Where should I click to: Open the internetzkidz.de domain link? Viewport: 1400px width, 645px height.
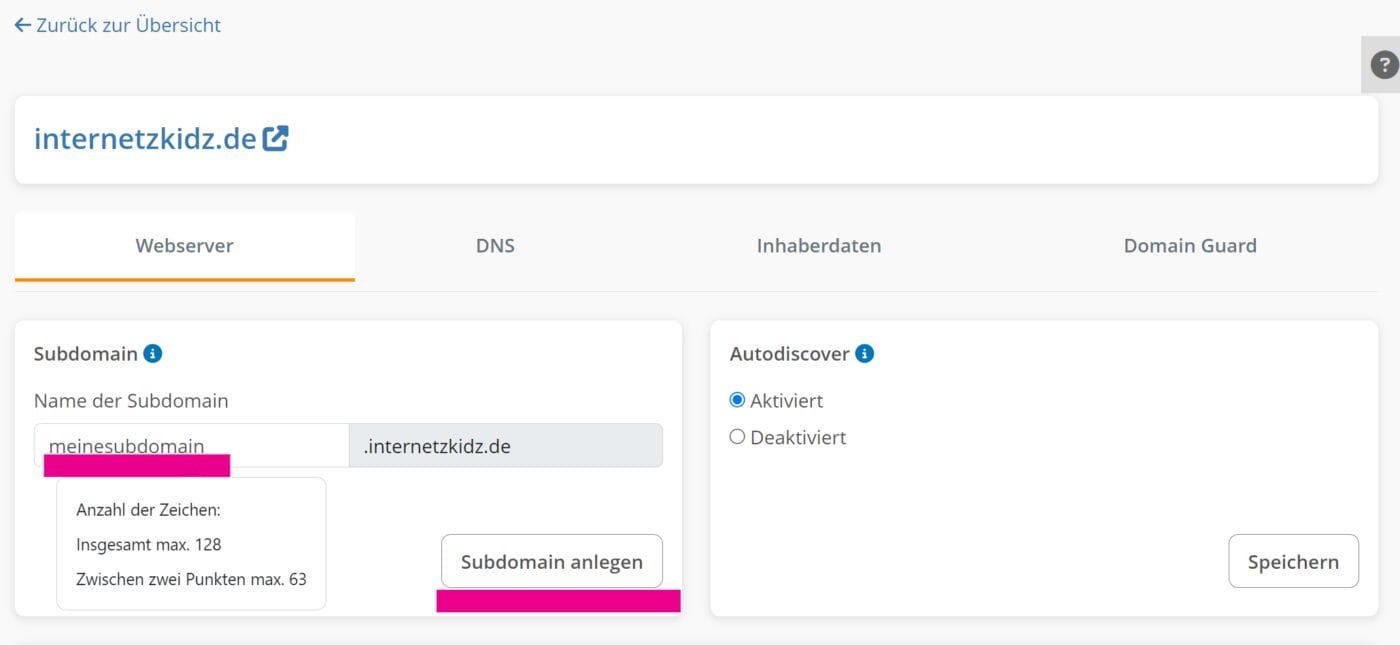[x=146, y=138]
